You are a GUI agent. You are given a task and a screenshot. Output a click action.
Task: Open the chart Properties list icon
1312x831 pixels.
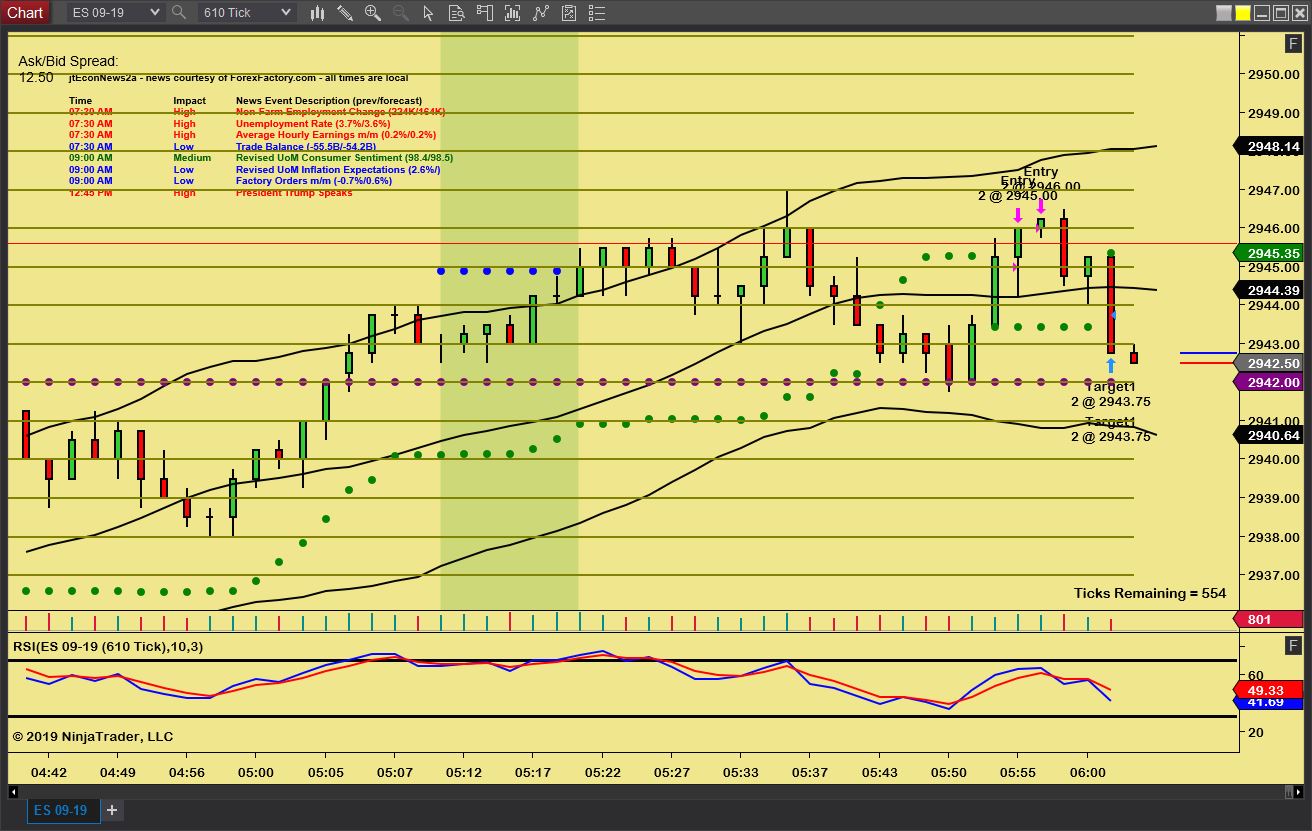coord(598,13)
